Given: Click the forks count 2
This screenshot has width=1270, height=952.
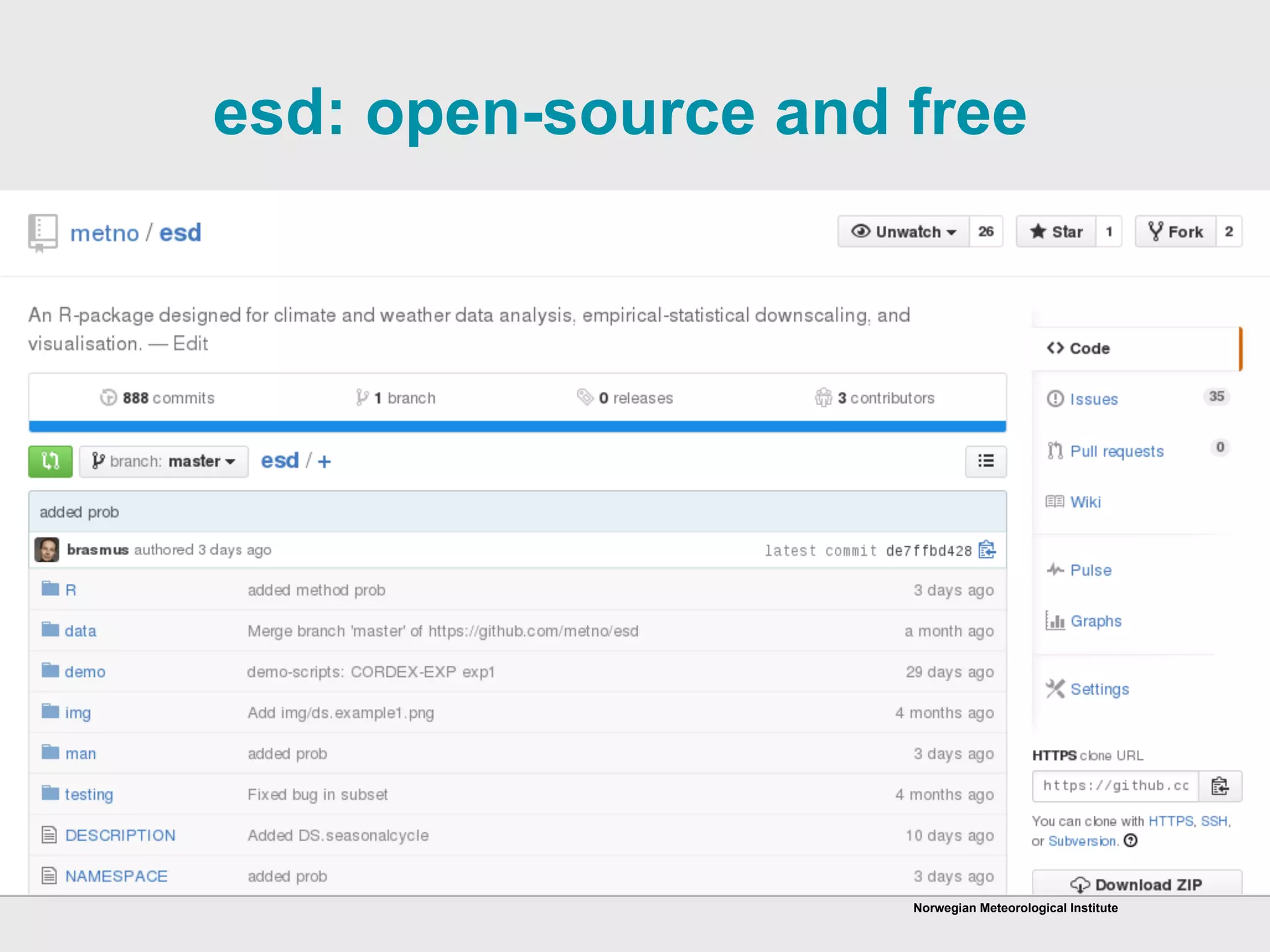Looking at the screenshot, I should coord(1229,232).
